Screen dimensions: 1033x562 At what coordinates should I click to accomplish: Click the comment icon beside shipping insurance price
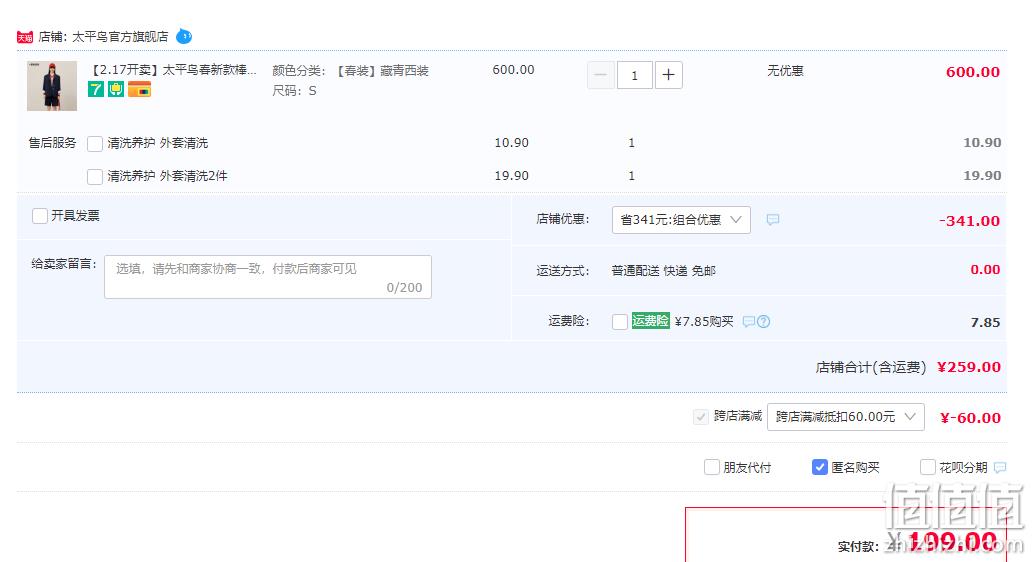748,322
